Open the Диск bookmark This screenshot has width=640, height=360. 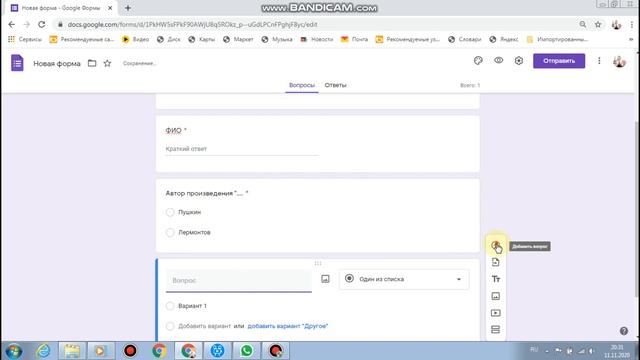coord(169,39)
